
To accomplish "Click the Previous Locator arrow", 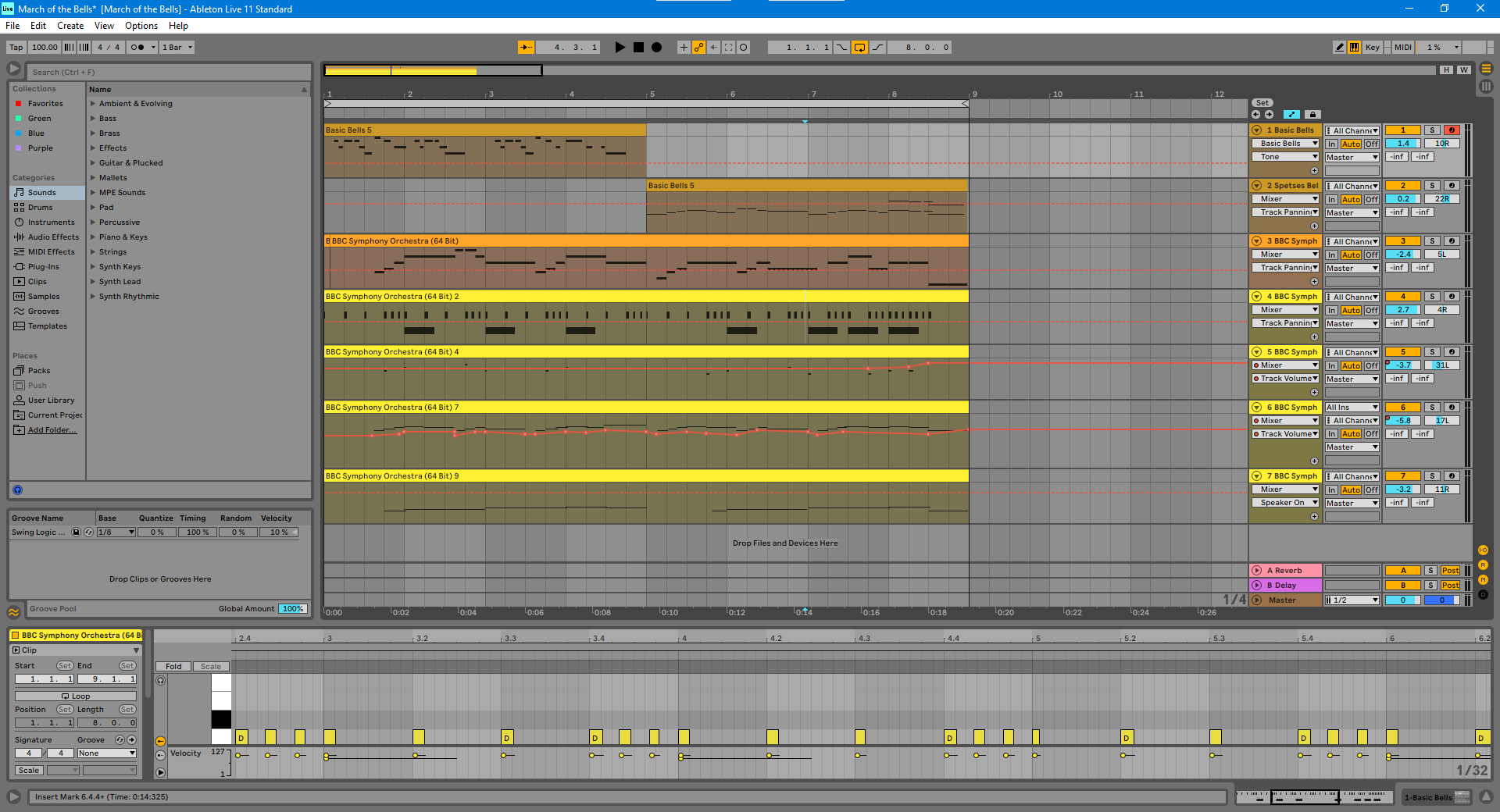I will tap(1256, 115).
